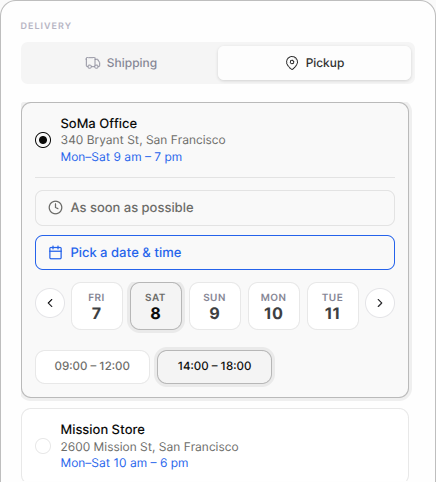Select Monday 10 date
This screenshot has height=482, width=436.
[x=274, y=306]
